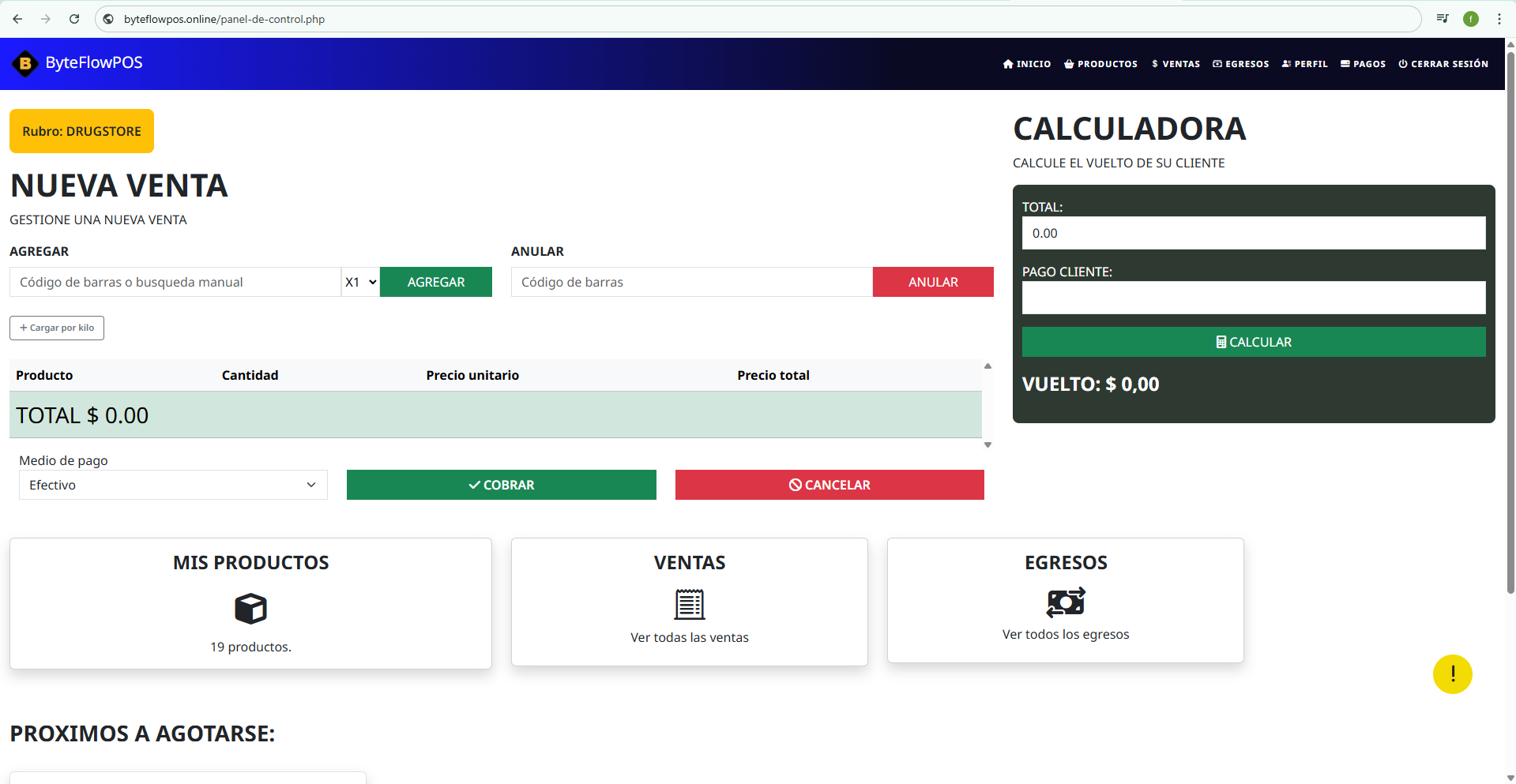Reload the page with the browser refresh icon
The image size is (1516, 784).
(x=74, y=19)
